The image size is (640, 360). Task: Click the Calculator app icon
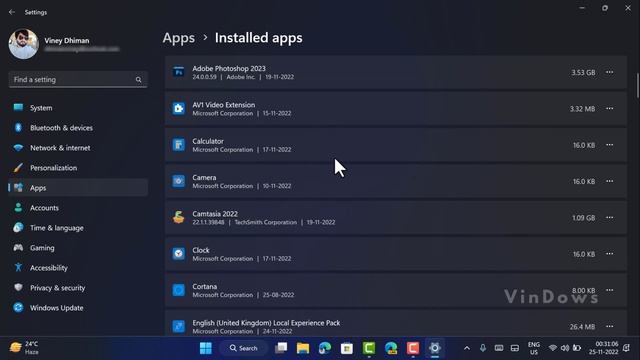(178, 145)
